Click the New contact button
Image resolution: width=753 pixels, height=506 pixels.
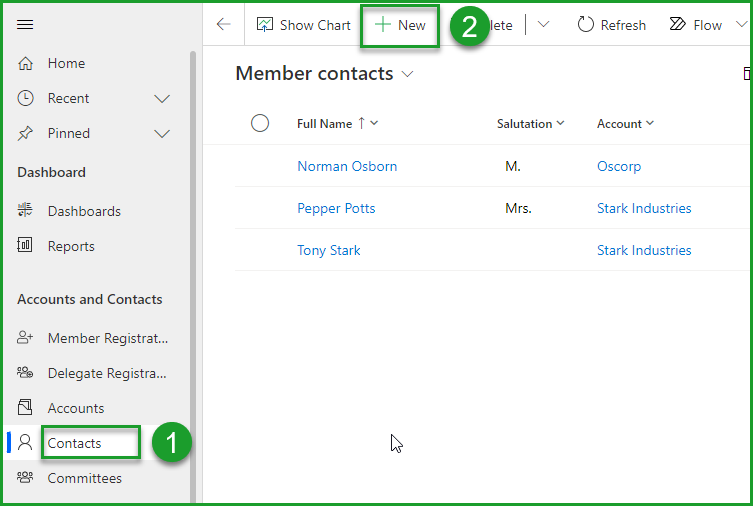[x=400, y=25]
